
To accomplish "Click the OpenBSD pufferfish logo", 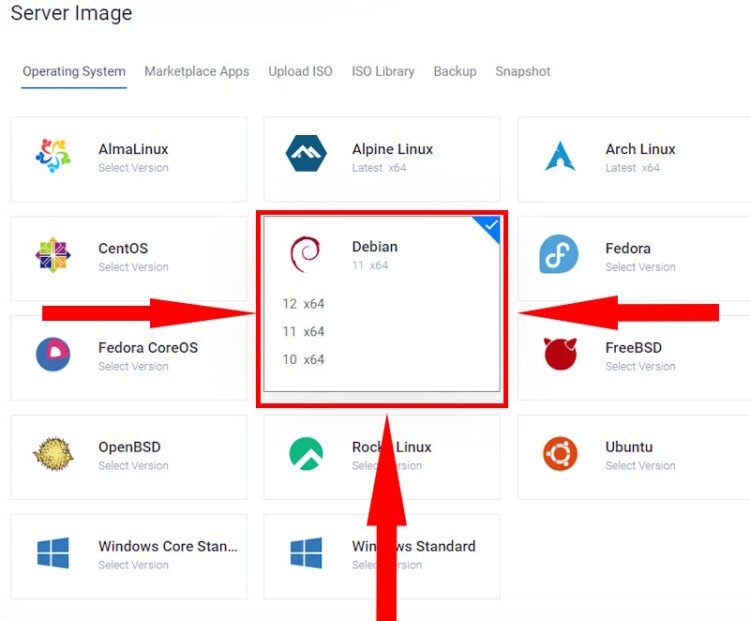I will click(53, 454).
